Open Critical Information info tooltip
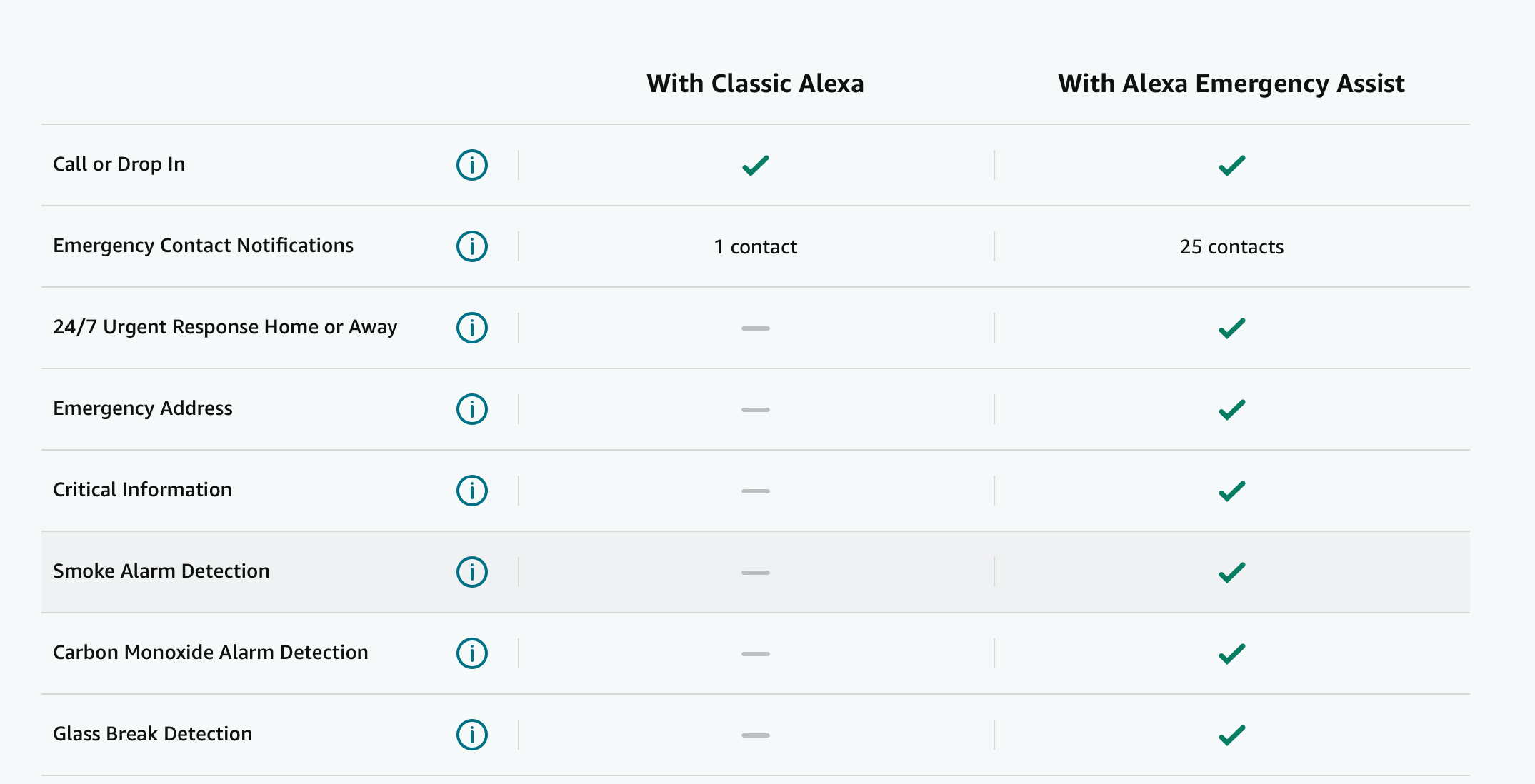Image resolution: width=1535 pixels, height=784 pixels. 471,491
